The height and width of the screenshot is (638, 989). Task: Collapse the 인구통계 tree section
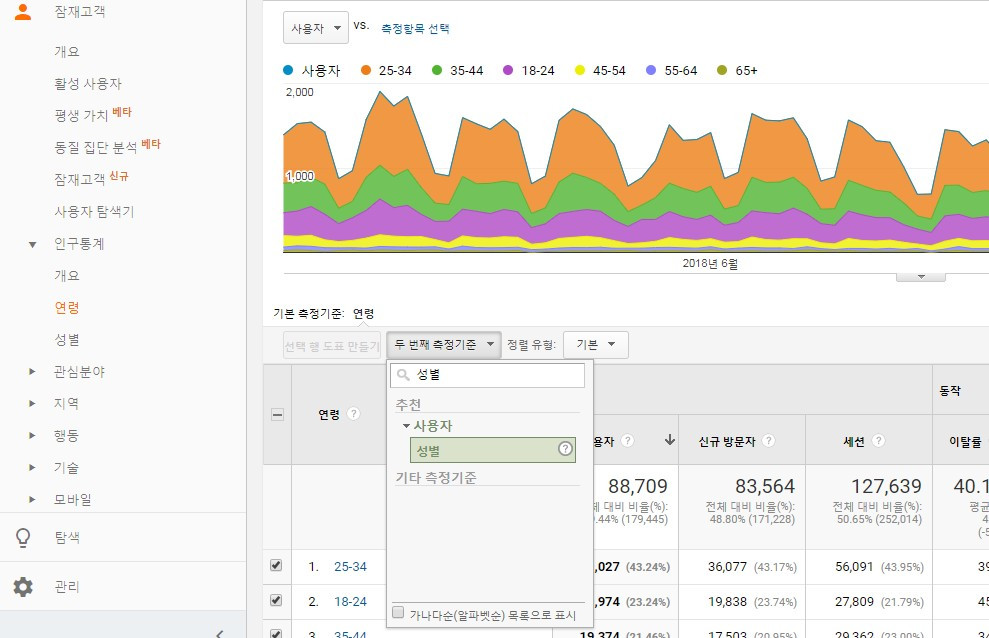coord(32,245)
